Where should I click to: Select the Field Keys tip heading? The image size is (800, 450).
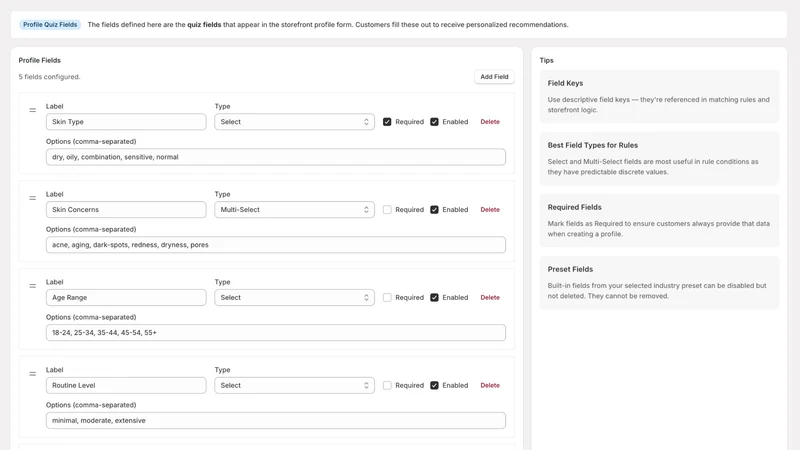click(x=565, y=83)
